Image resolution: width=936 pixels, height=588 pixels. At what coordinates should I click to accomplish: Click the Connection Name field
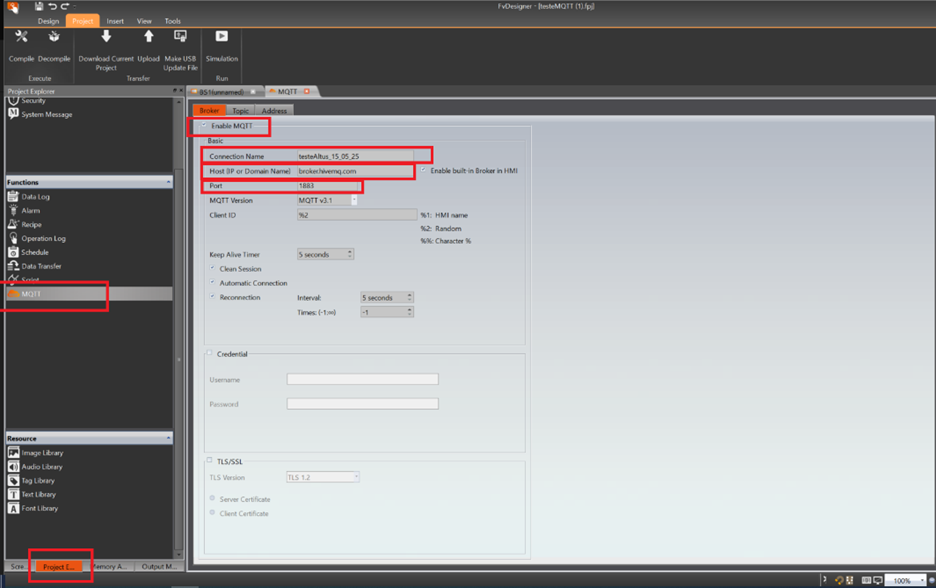[x=355, y=156]
